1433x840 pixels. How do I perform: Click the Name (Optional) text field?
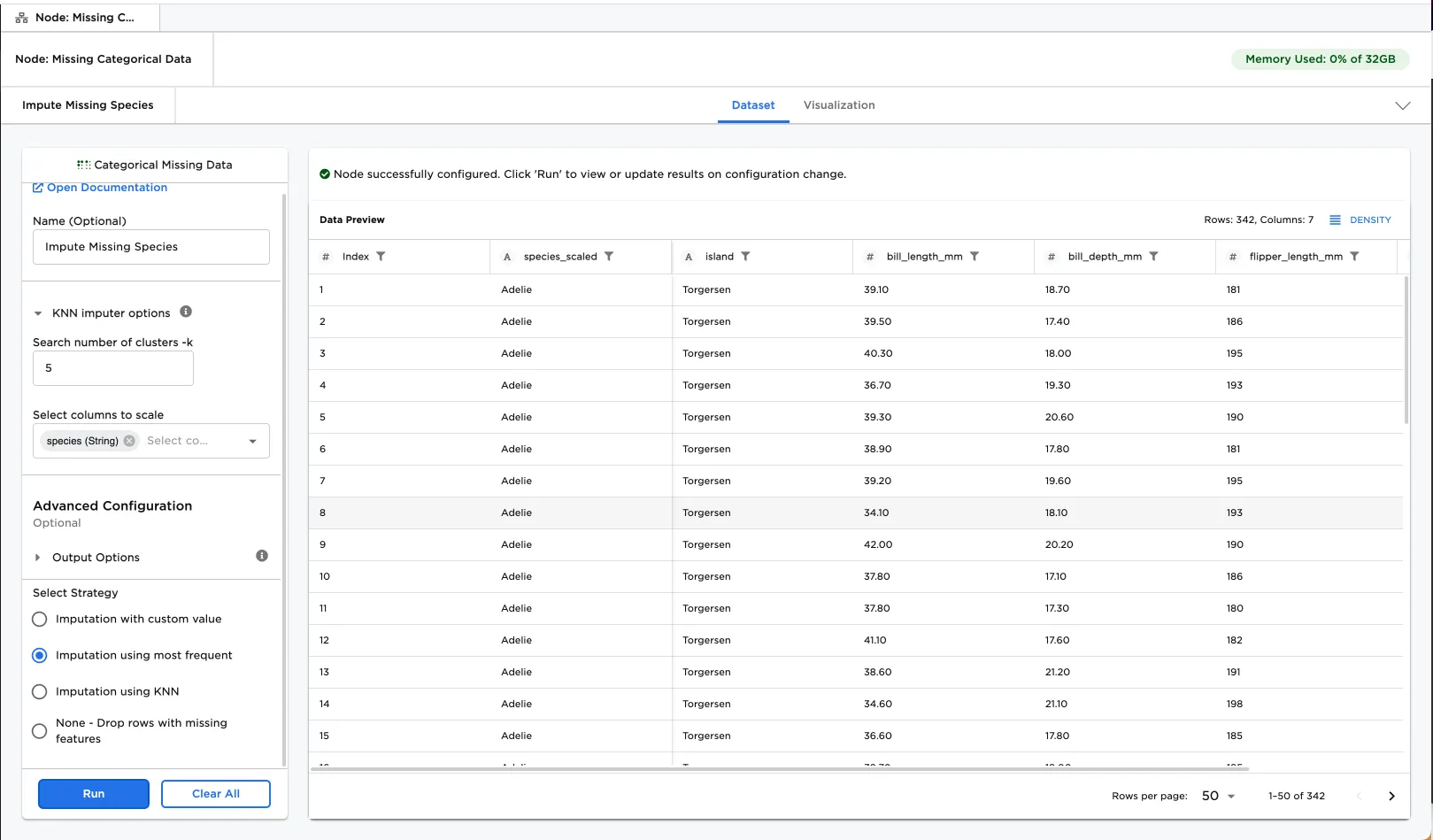(x=151, y=247)
